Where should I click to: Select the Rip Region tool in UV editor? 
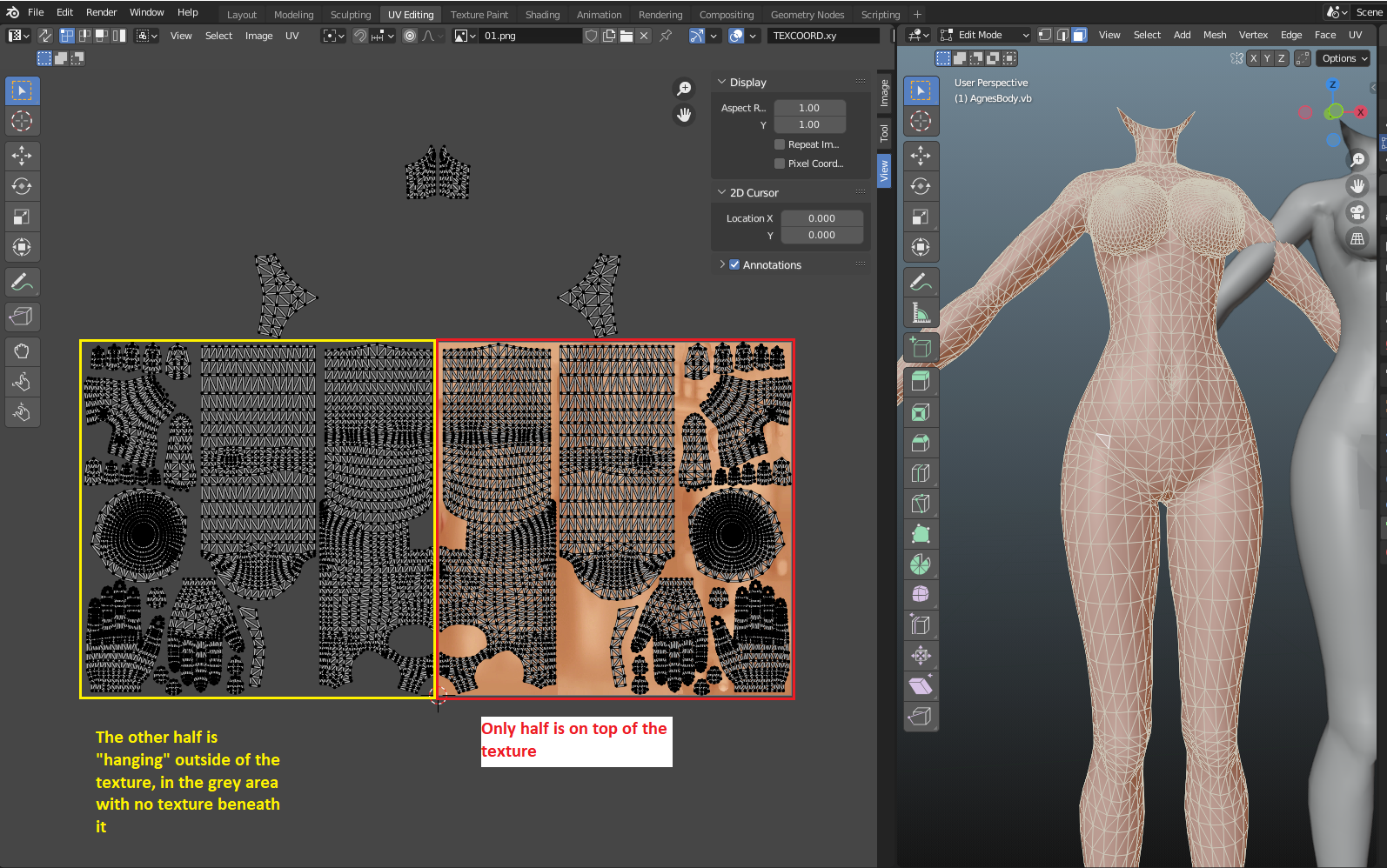(22, 317)
